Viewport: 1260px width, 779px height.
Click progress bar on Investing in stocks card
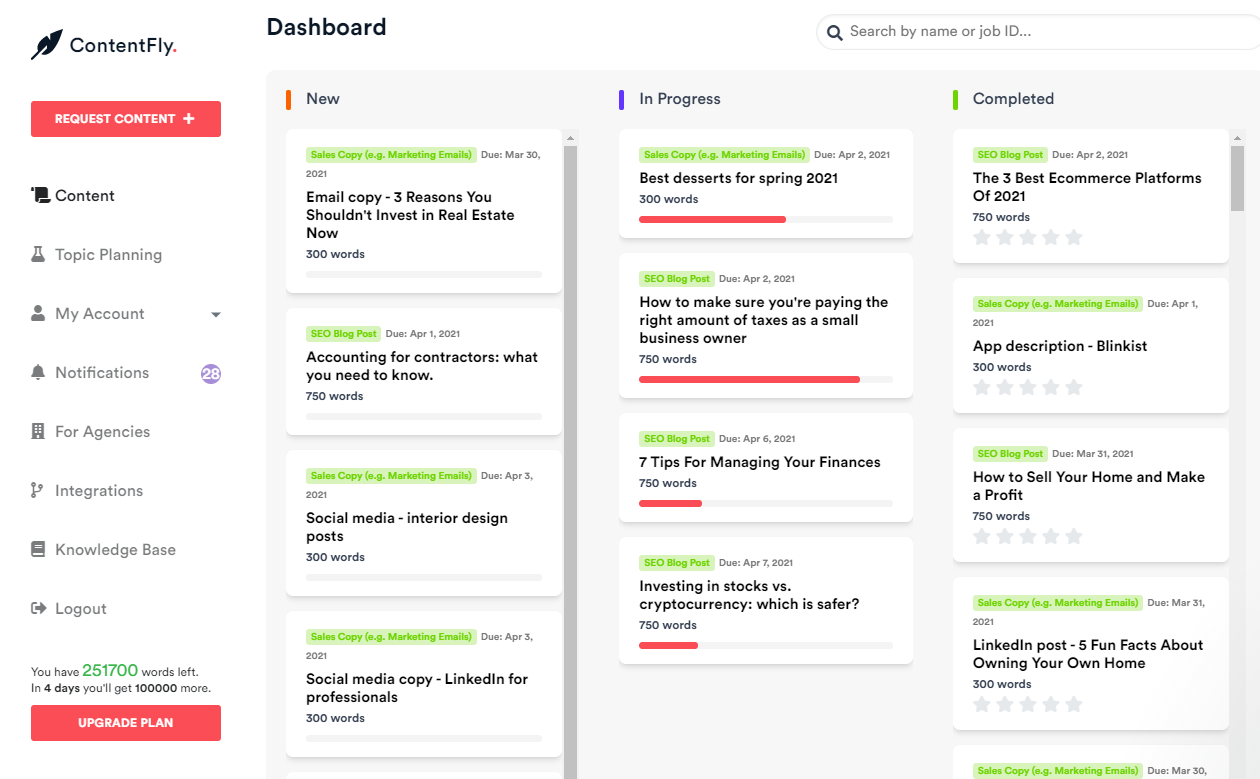(x=766, y=645)
